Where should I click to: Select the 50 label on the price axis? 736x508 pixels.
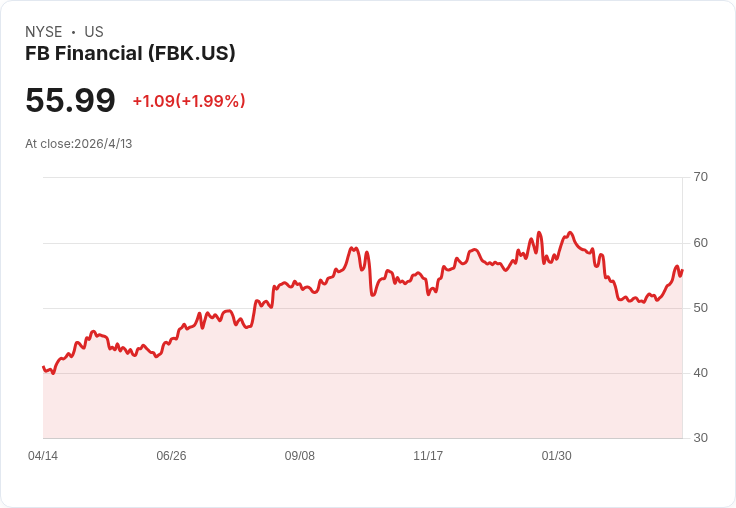[701, 308]
